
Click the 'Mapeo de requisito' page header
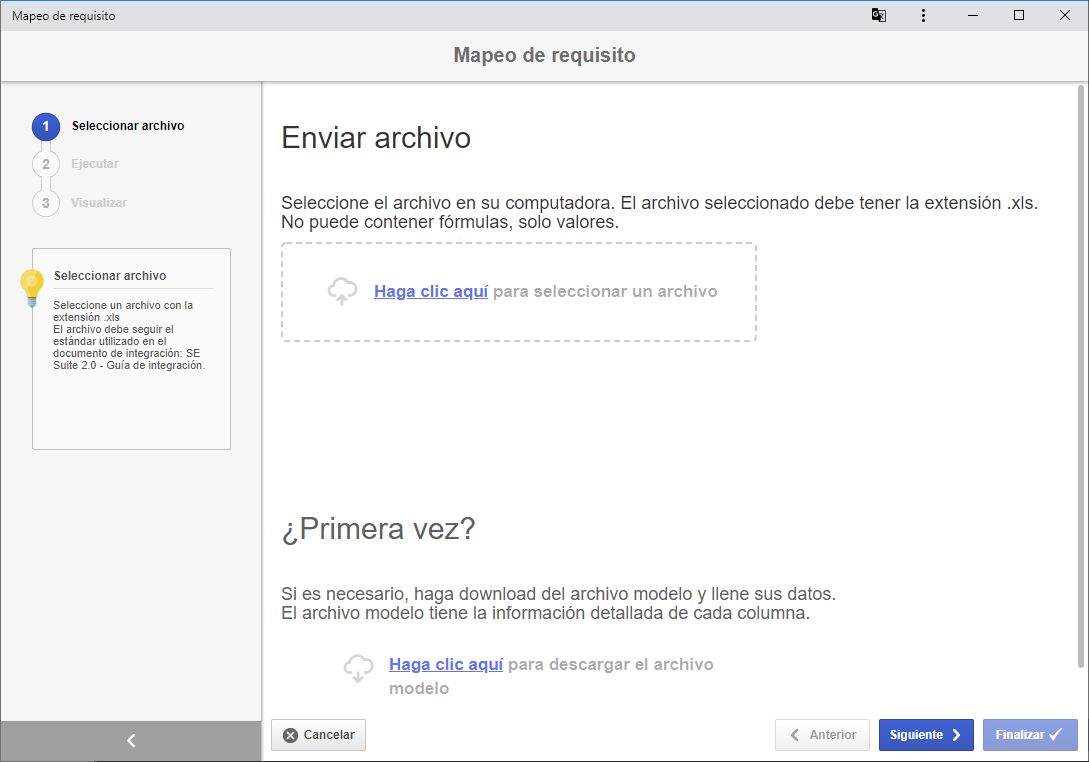pos(544,55)
